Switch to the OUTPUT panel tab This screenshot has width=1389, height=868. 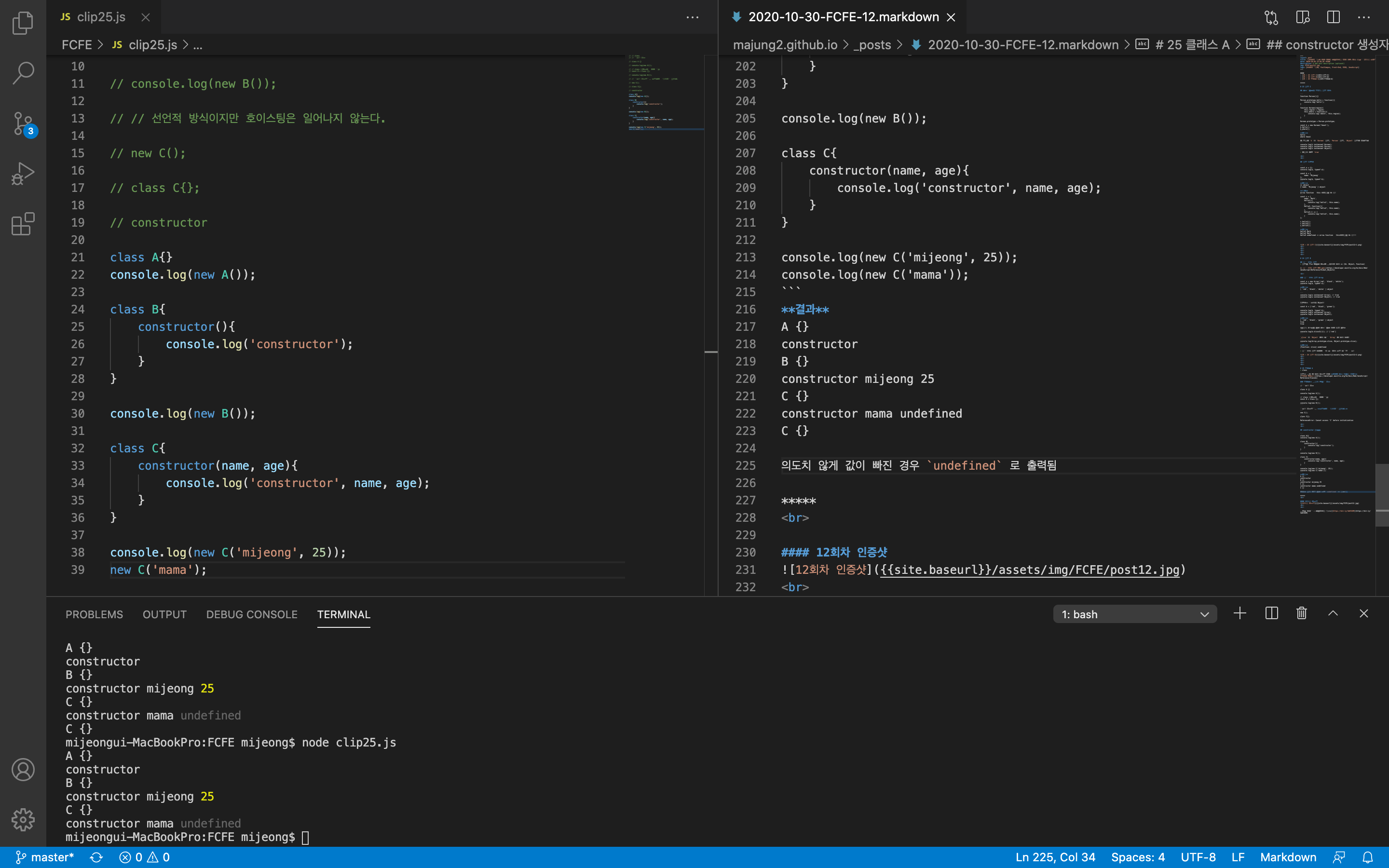165,614
